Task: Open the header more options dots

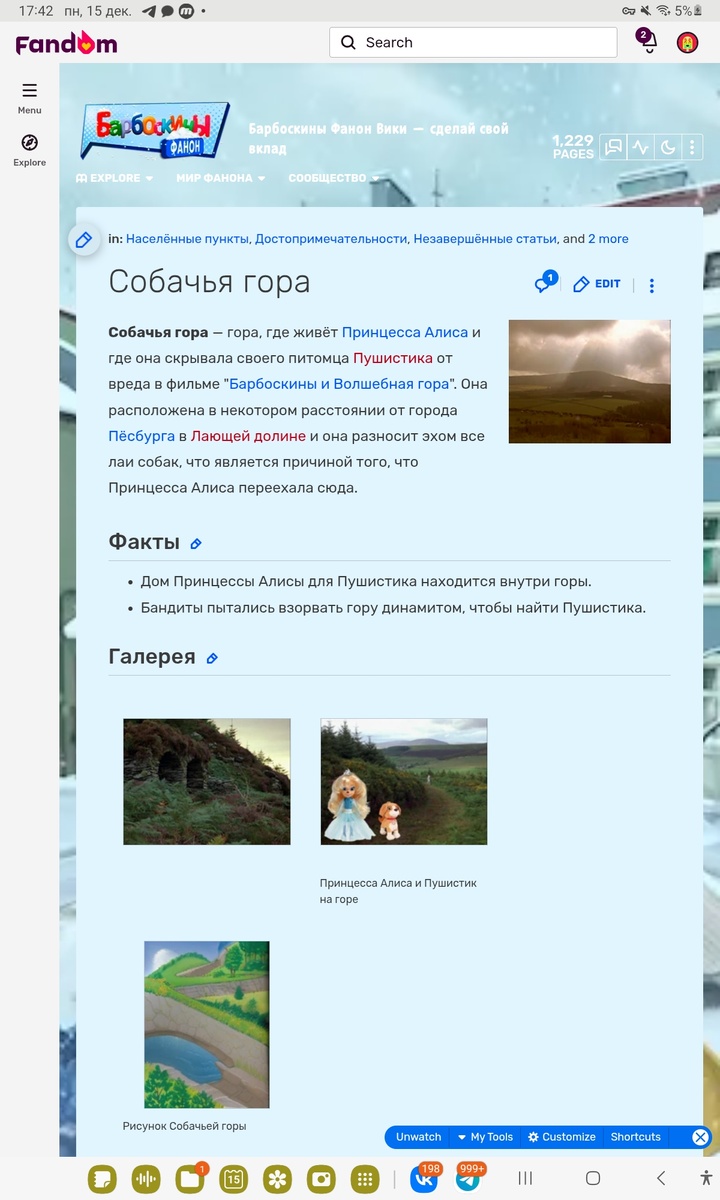Action: pos(692,148)
